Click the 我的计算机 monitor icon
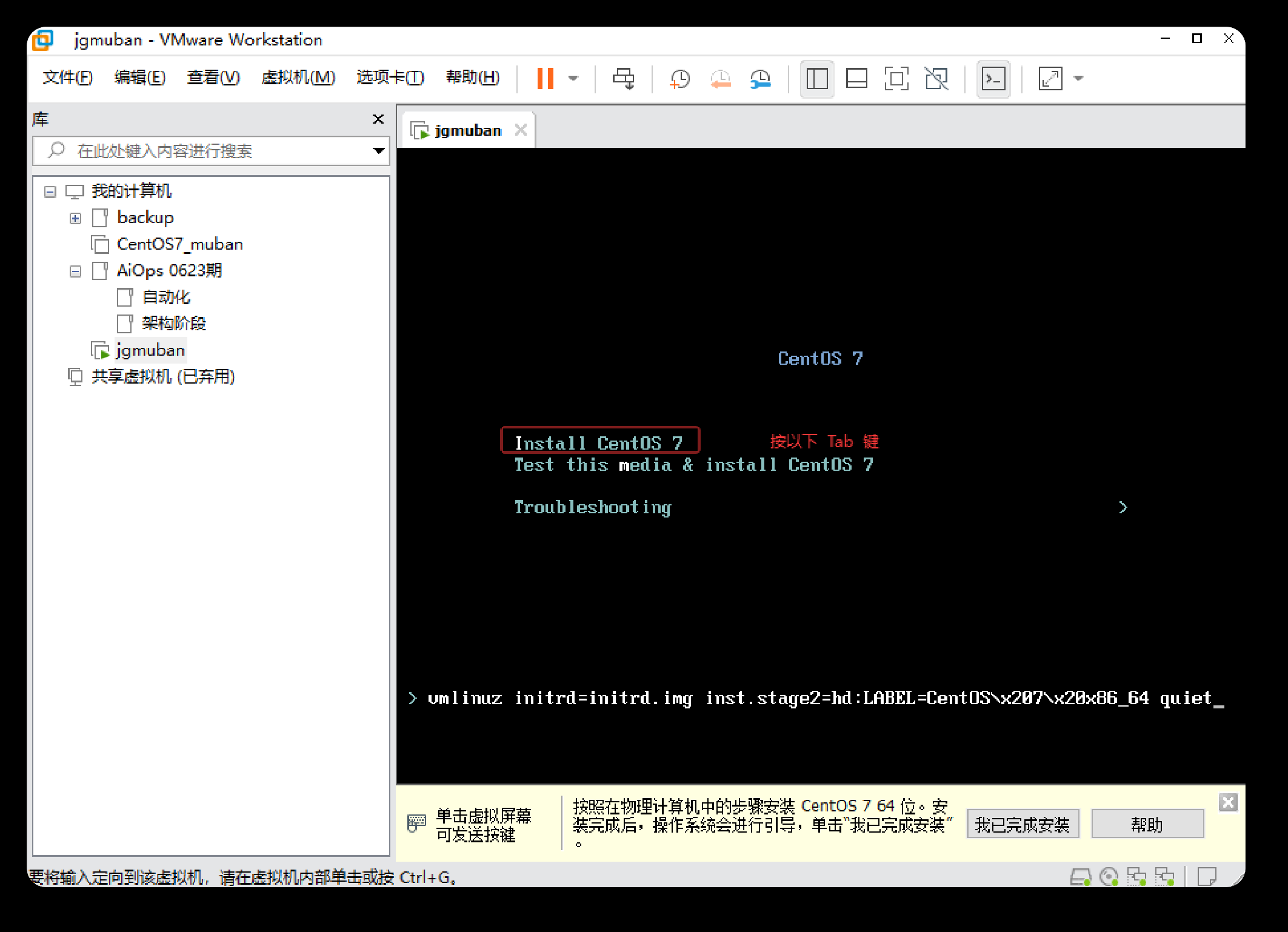Viewport: 1288px width, 932px height. tap(75, 192)
